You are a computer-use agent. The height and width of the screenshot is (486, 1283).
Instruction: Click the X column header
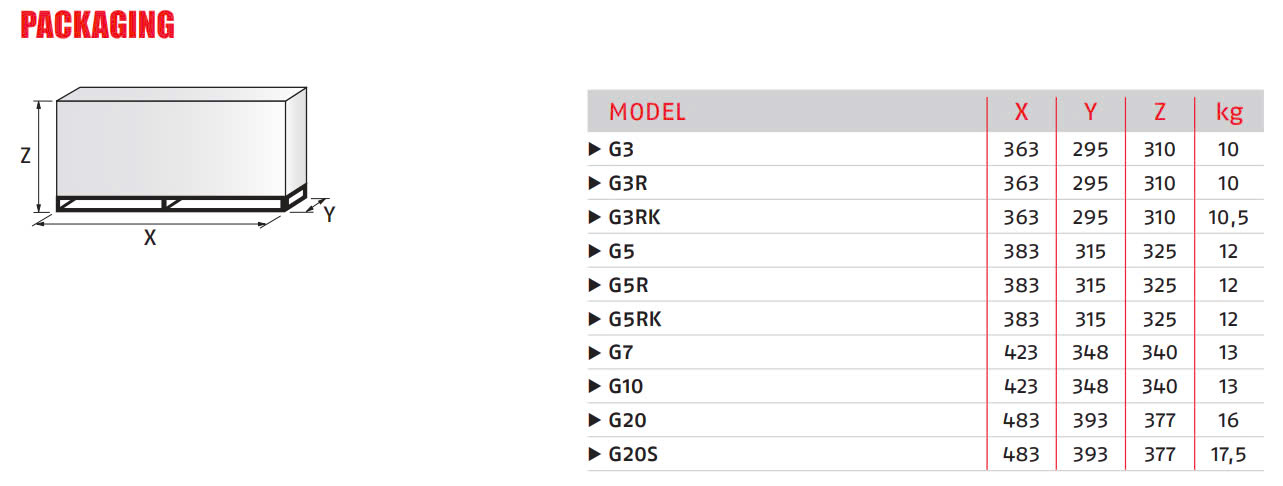pyautogui.click(x=1021, y=112)
